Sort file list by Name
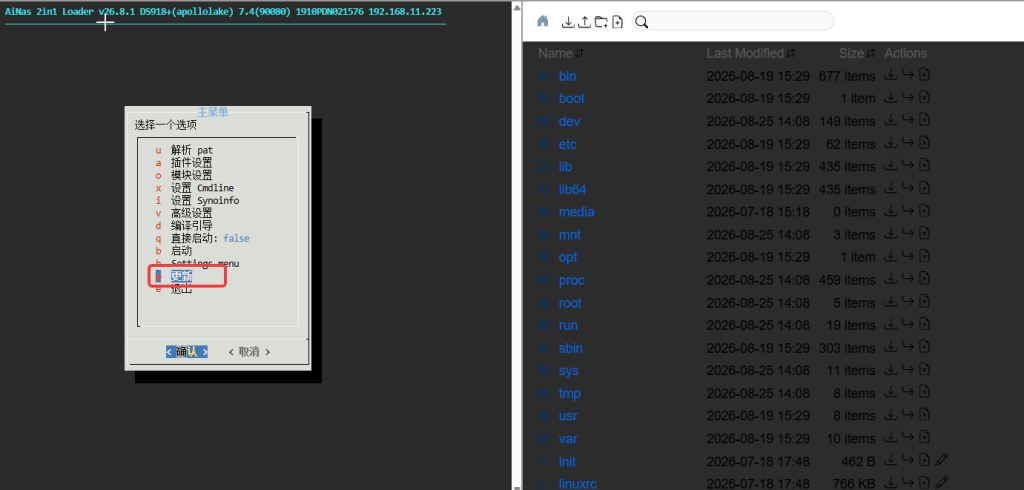 point(561,54)
